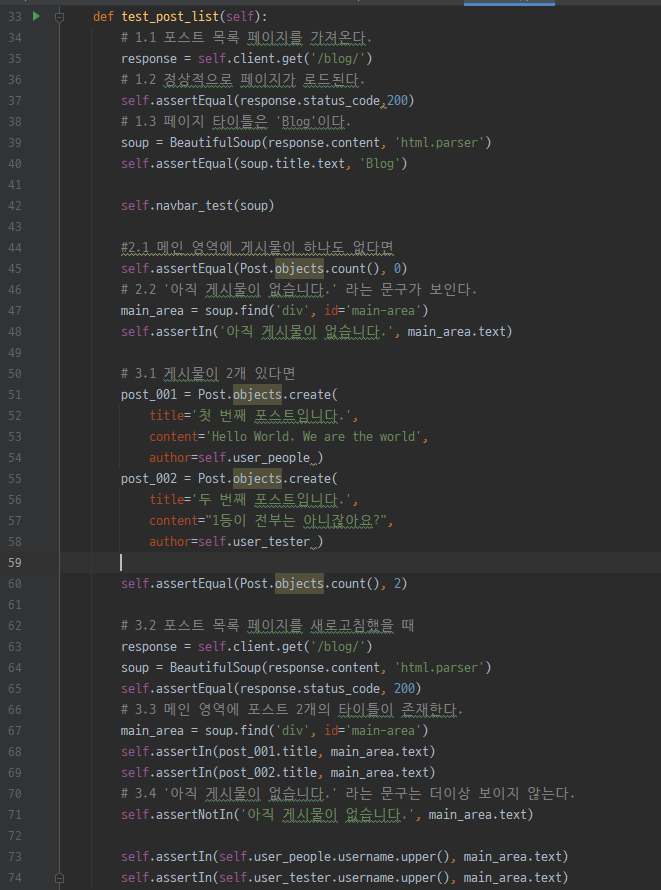Click the comment "# 1.3 페이지 타이틀은 'Blog'이다."
Viewport: 661px width, 890px height.
(236, 121)
